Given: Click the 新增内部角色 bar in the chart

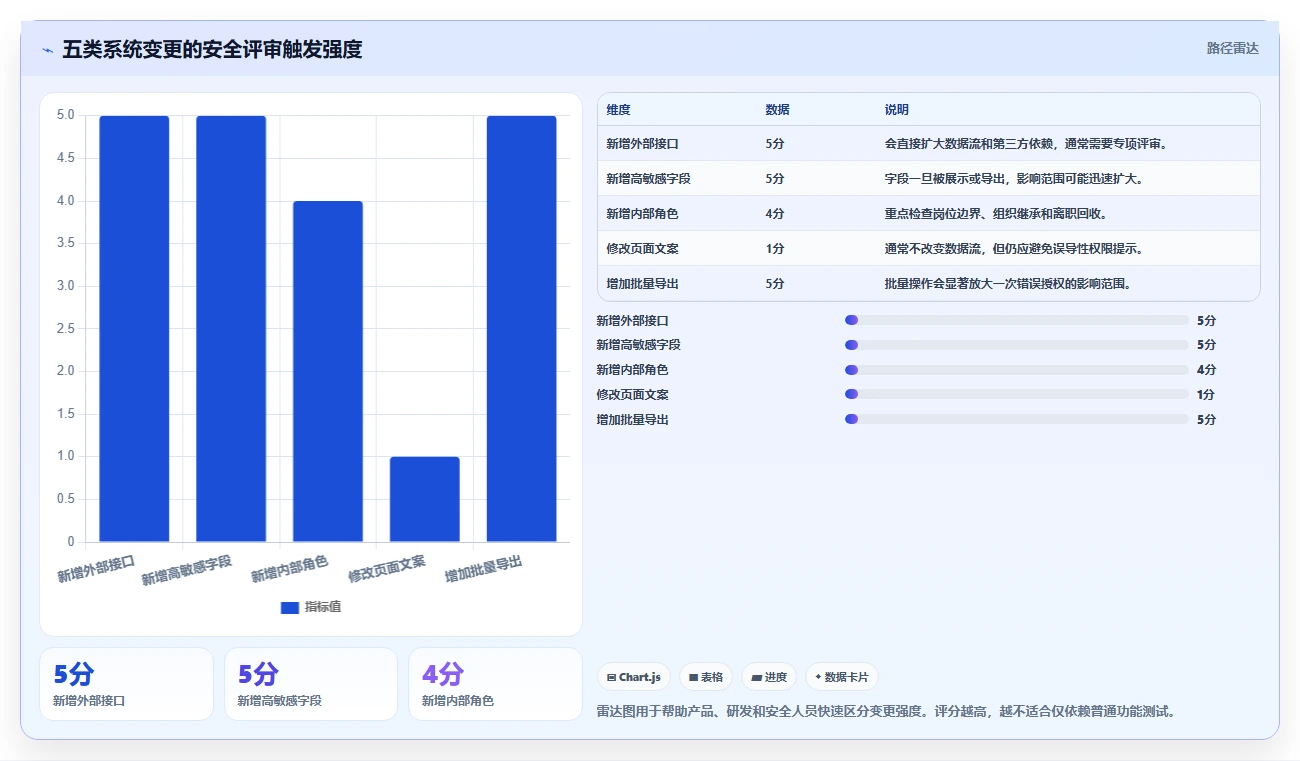Looking at the screenshot, I should pyautogui.click(x=328, y=371).
